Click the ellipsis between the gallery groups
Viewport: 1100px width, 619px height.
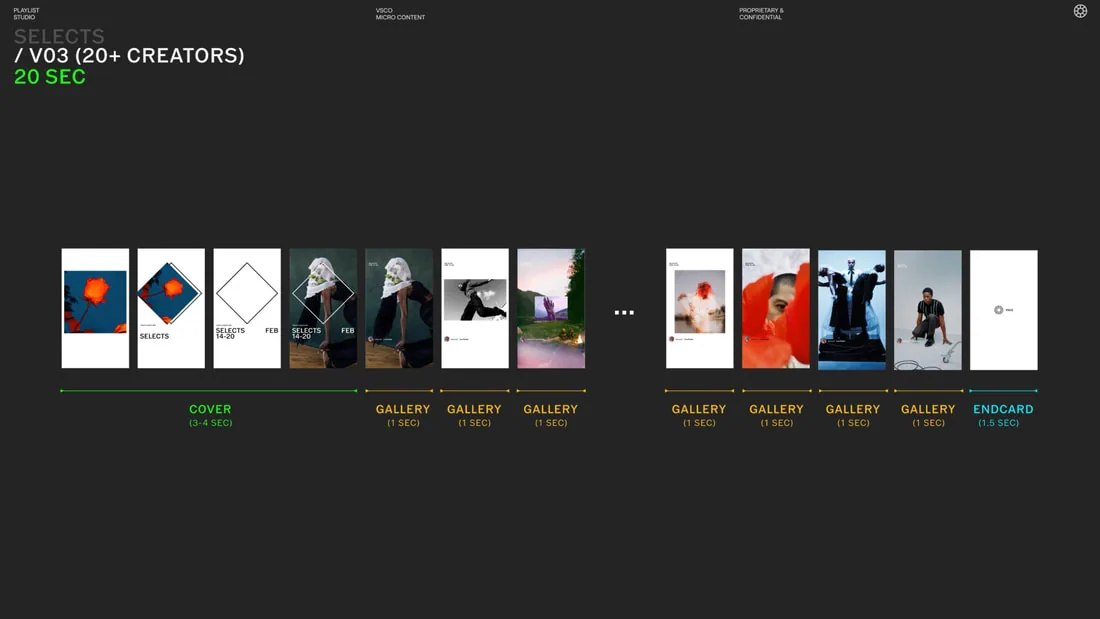point(624,312)
